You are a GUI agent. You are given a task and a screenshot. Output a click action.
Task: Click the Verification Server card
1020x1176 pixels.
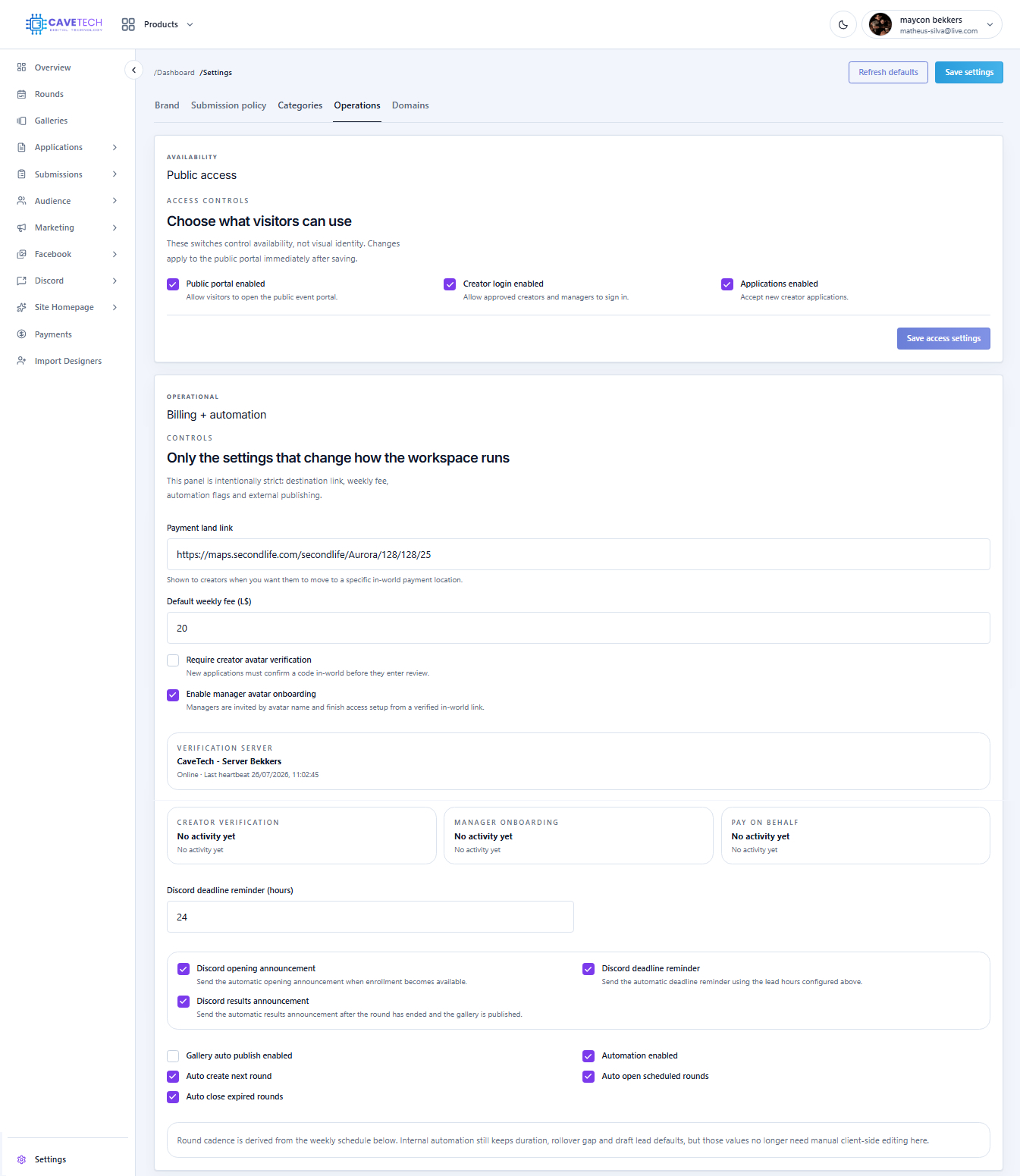(579, 761)
